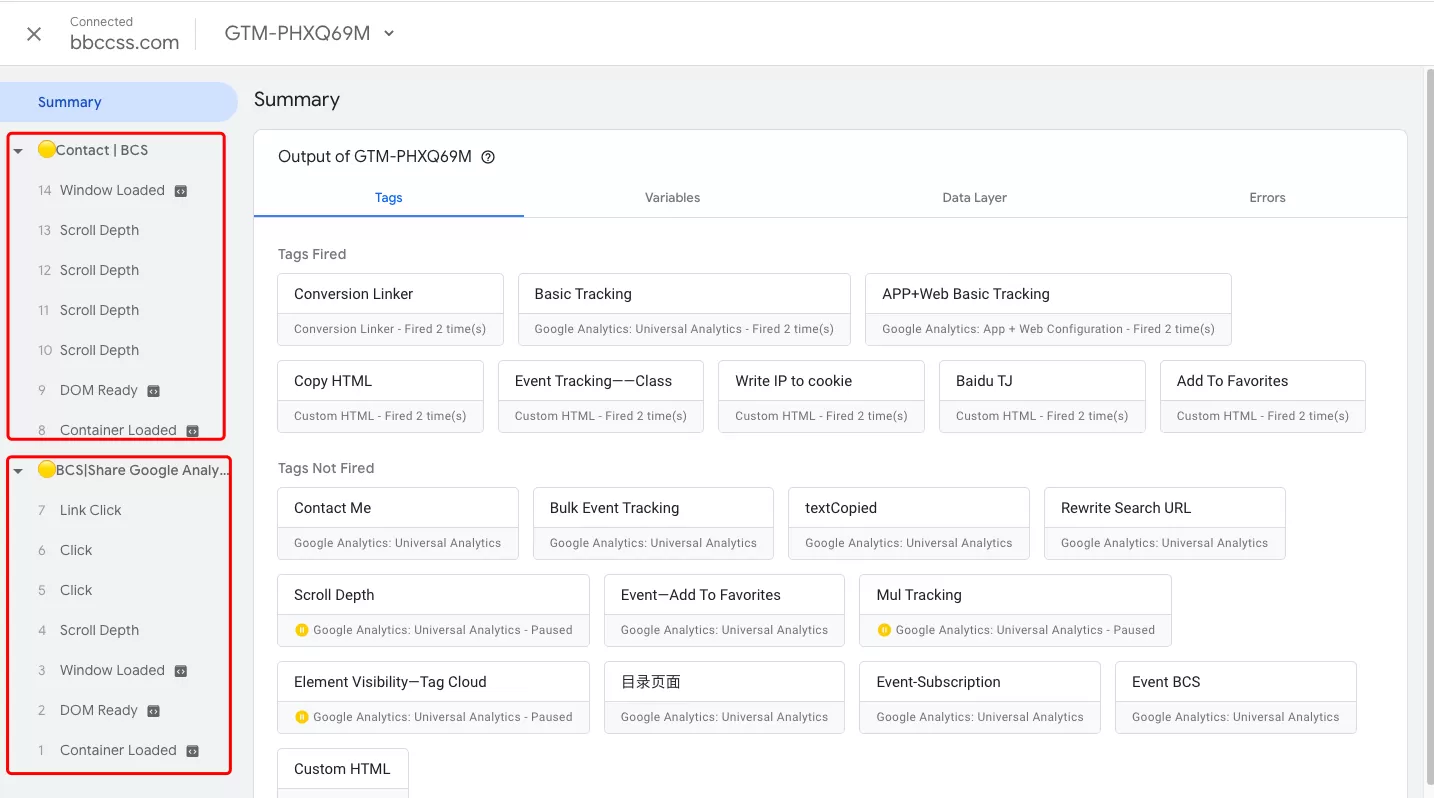Close the Tag Assistant debug panel
Viewport: 1434px width, 798px height.
(x=34, y=34)
